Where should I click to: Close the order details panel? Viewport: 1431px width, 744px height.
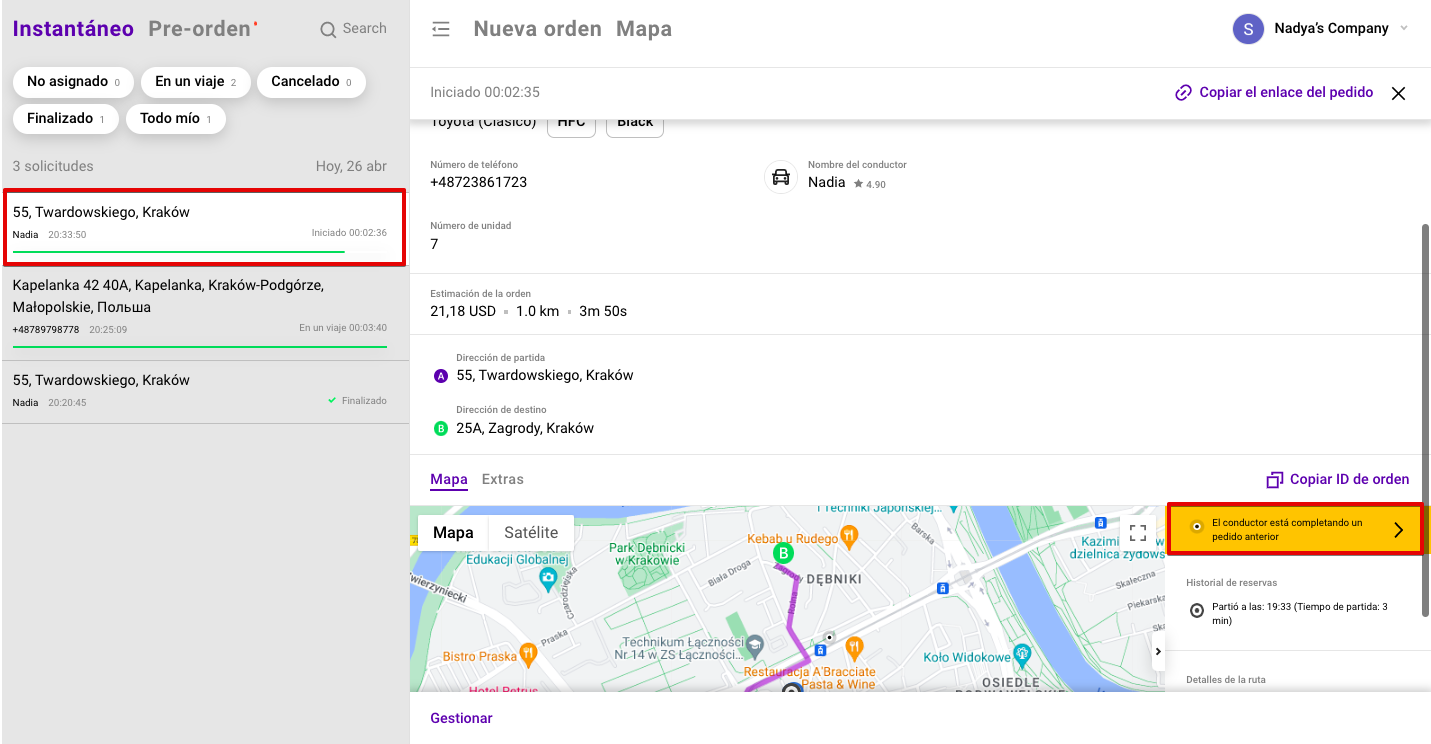tap(1398, 93)
